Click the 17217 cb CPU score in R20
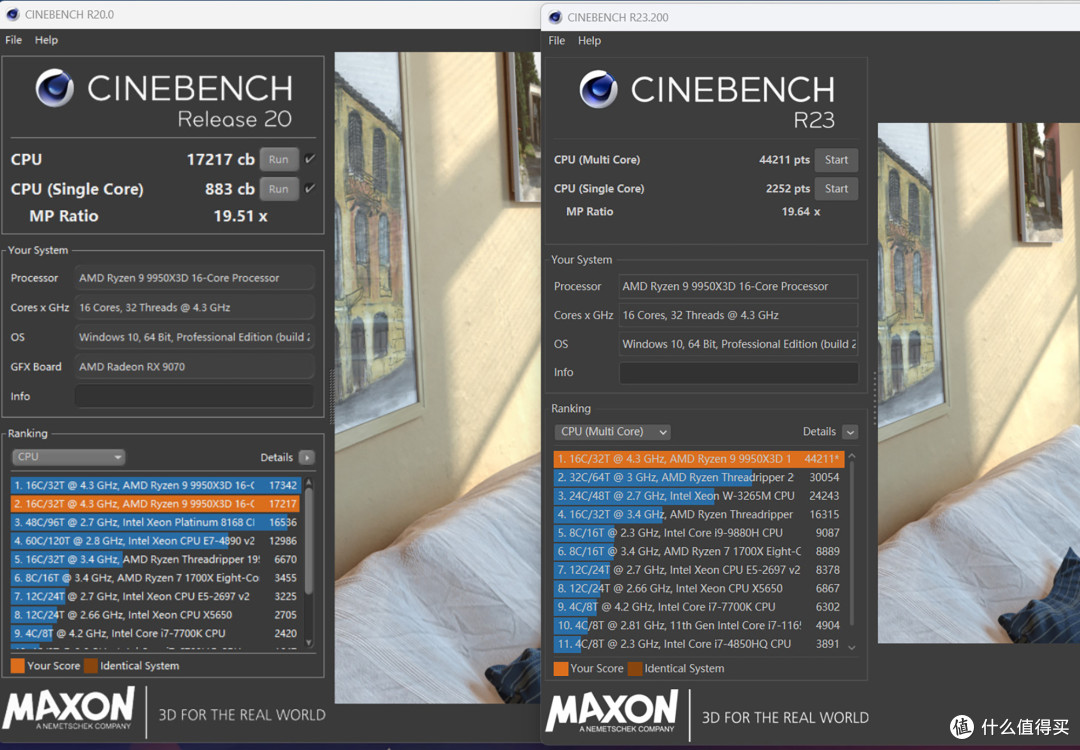 pos(220,159)
